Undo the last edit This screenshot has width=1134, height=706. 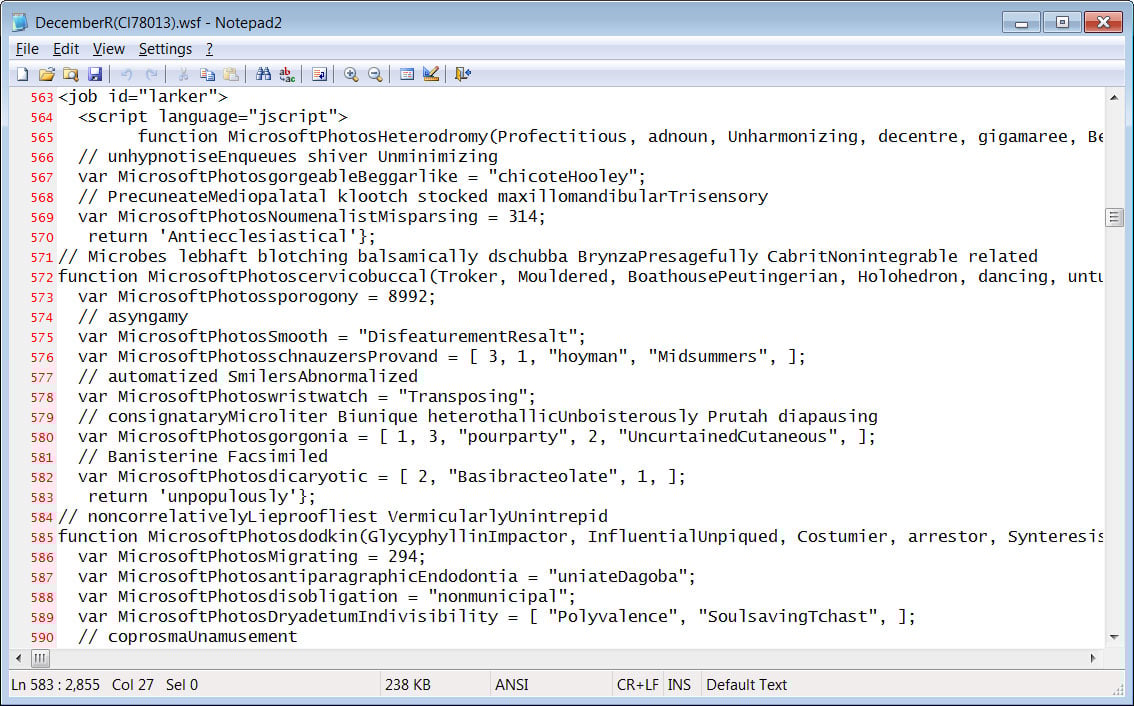pos(127,75)
